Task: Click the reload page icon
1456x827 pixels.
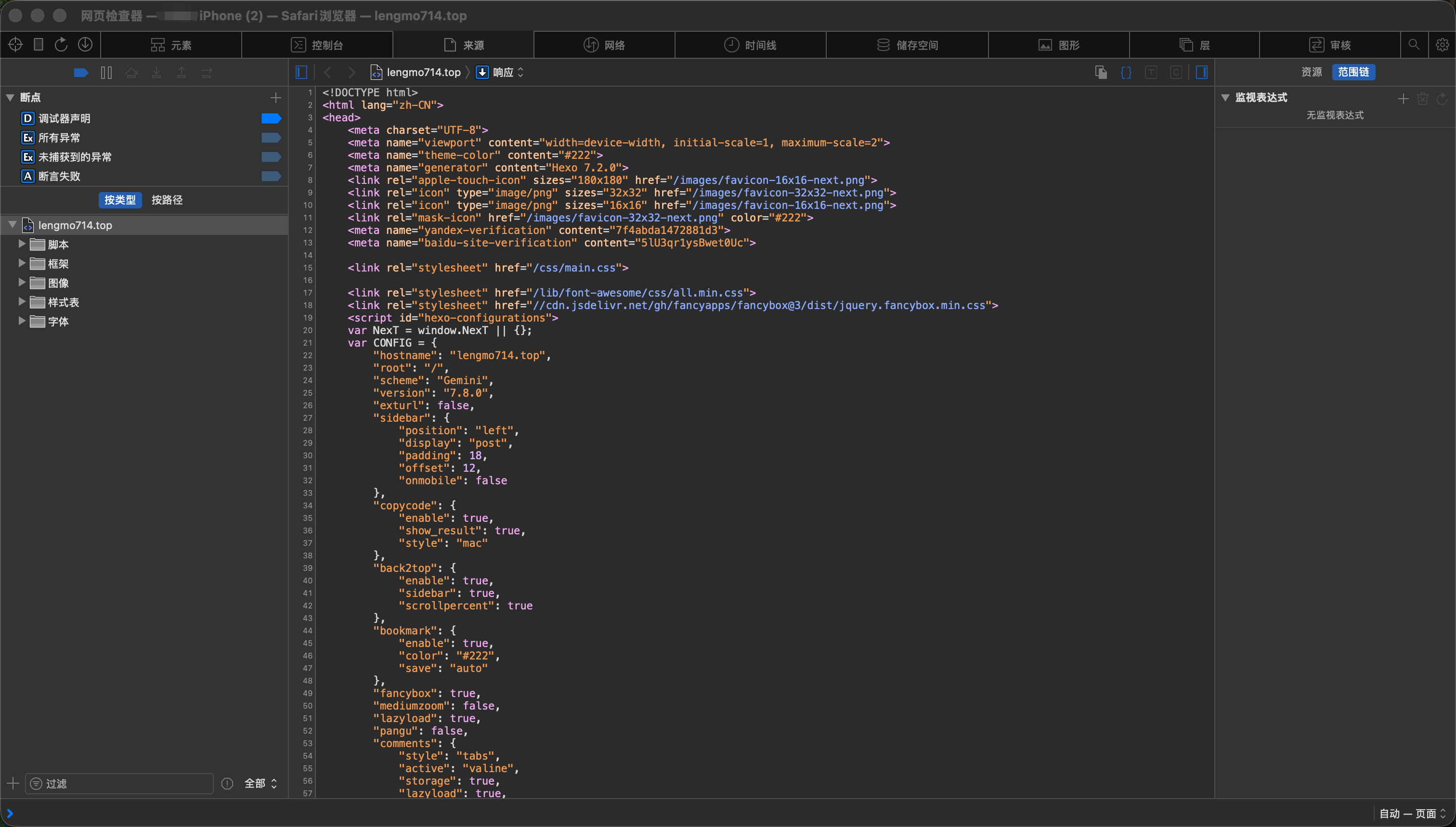Action: click(61, 44)
